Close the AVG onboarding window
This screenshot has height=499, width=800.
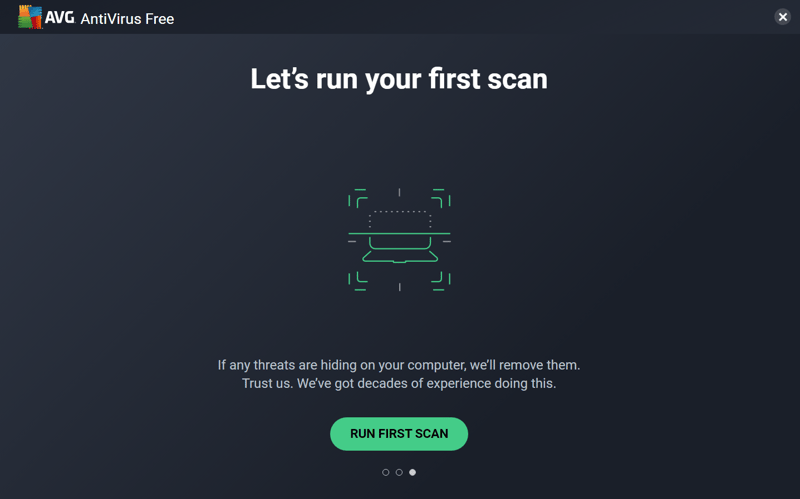tap(783, 17)
